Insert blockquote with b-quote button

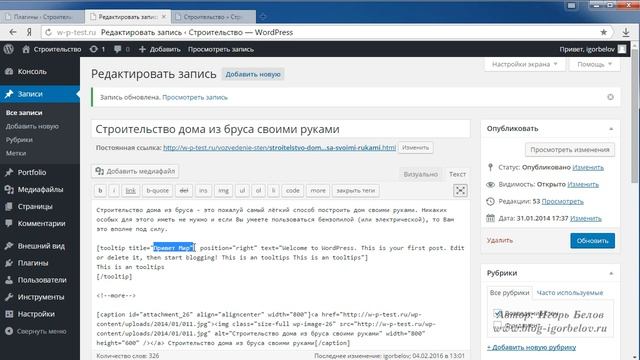158,191
